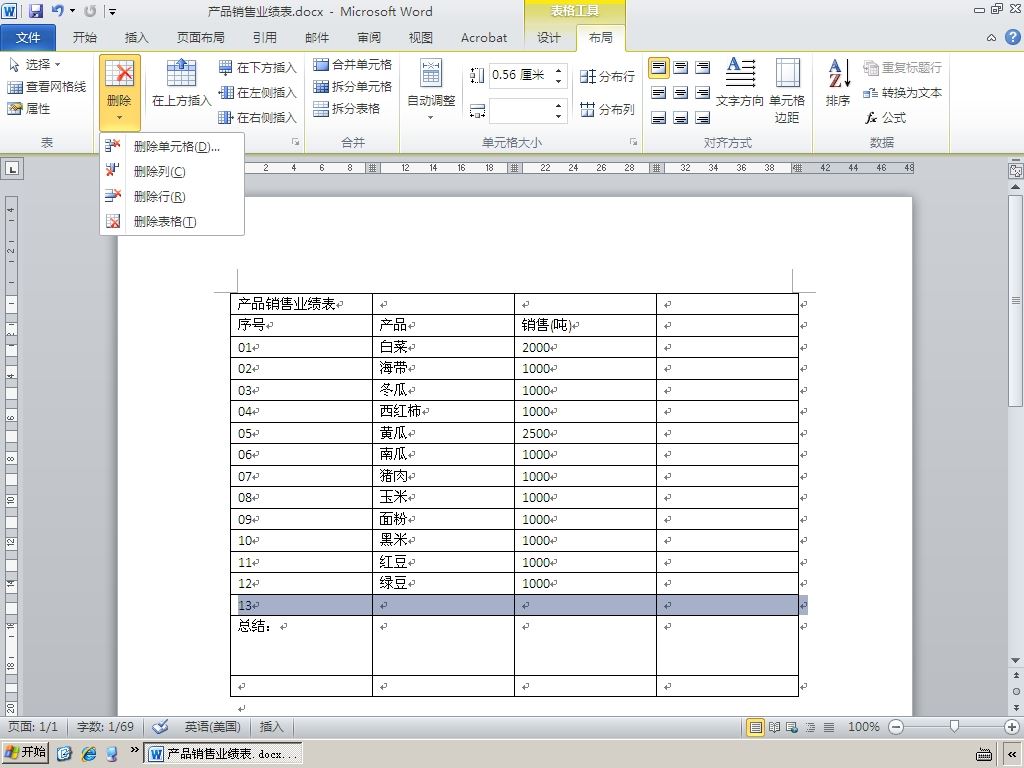Open the Select (选择) dropdown

[35, 64]
